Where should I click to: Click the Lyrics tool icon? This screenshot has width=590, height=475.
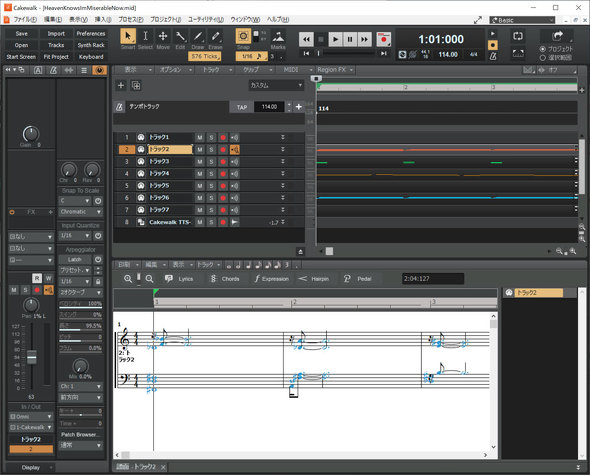click(169, 279)
